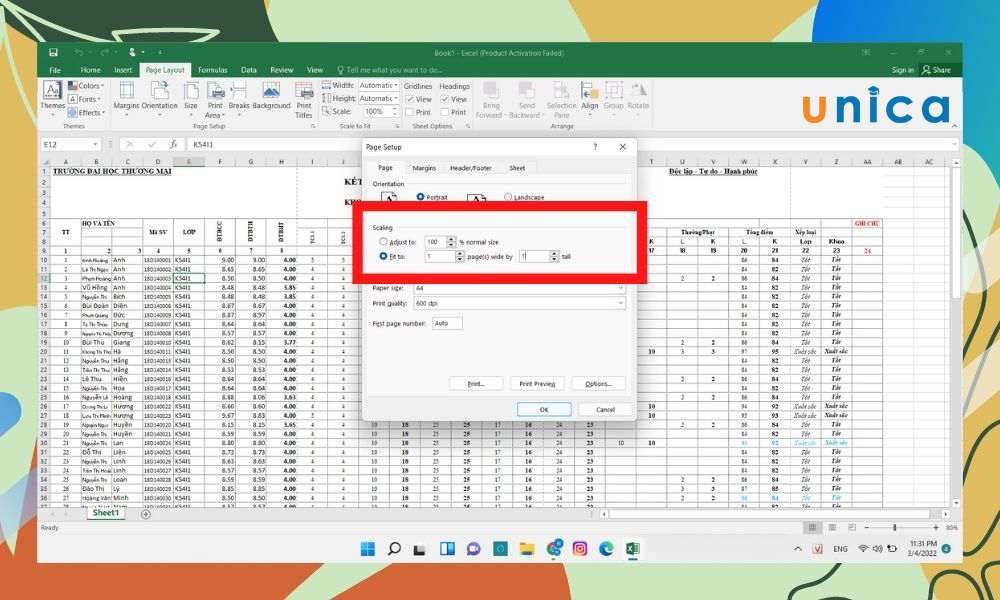Open the File menu tab
Screen dimensions: 1000x600
click(55, 70)
